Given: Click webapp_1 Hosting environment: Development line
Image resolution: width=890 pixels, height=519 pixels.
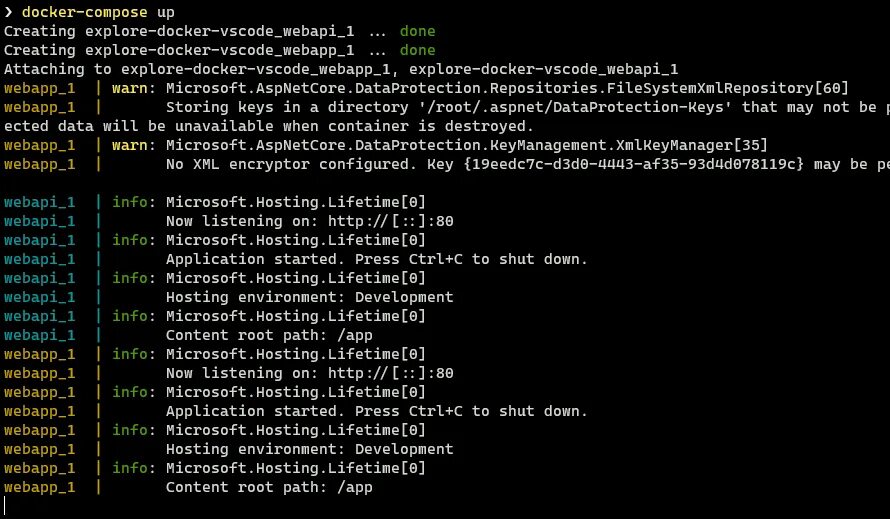Looking at the screenshot, I should click(x=309, y=449).
